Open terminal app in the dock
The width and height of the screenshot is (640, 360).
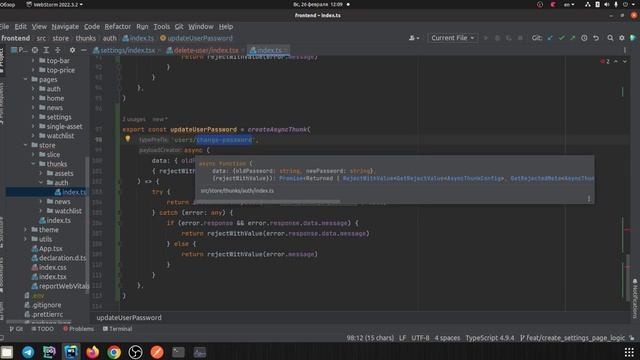(x=178, y=352)
